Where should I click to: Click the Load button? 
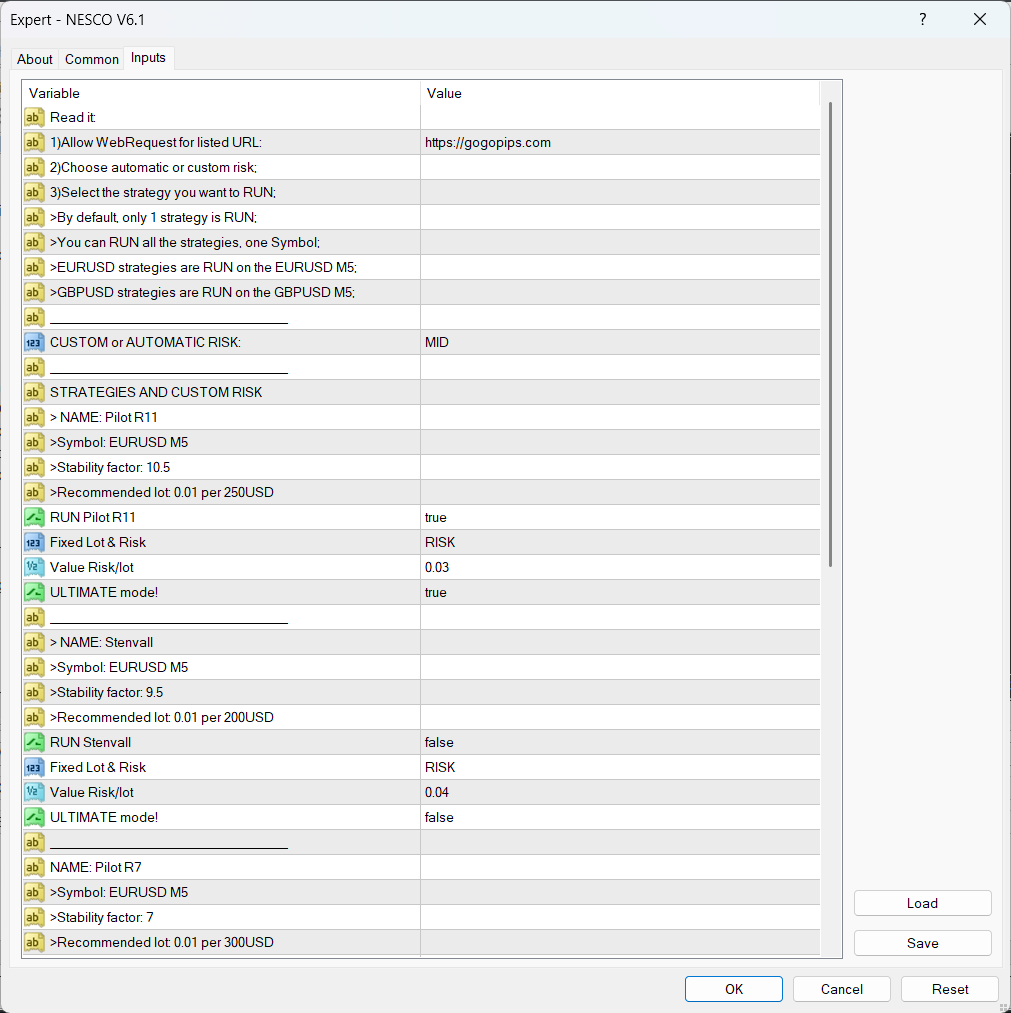point(922,903)
